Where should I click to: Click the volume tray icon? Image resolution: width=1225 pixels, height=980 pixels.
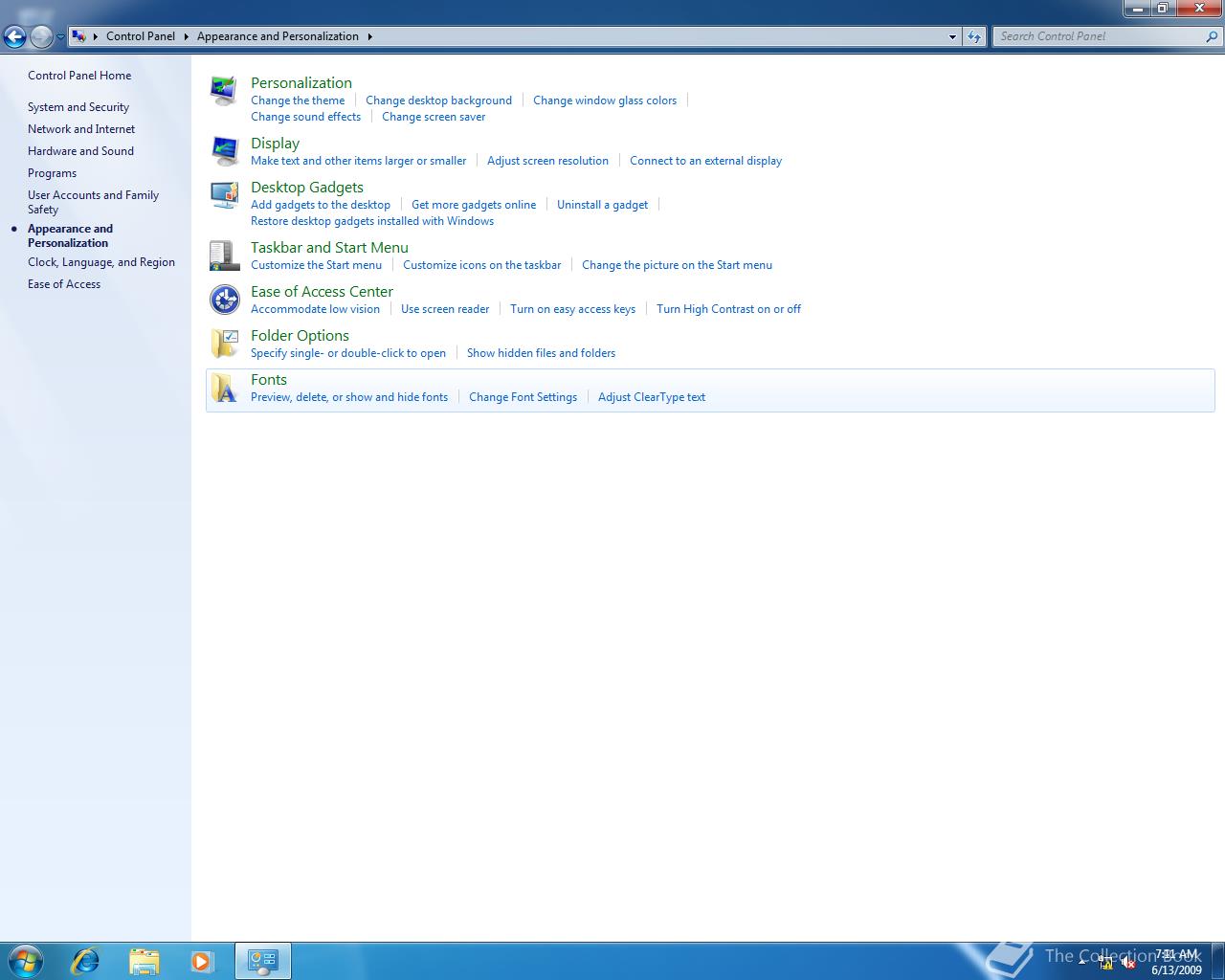tap(1128, 963)
